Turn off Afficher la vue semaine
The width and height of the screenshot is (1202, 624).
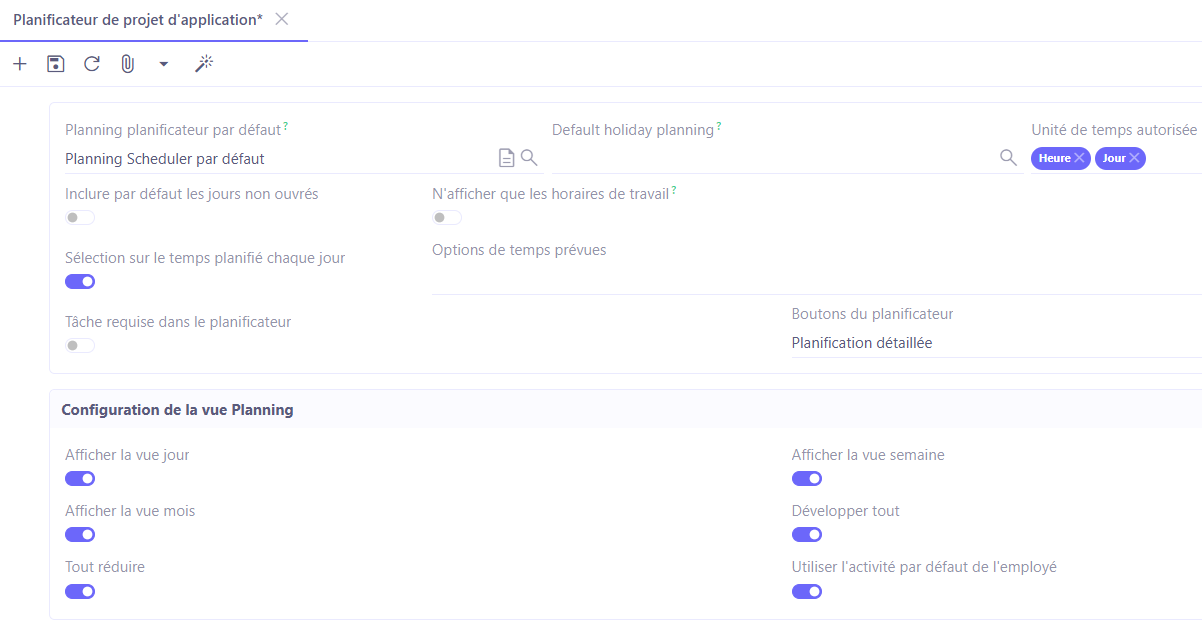point(807,479)
